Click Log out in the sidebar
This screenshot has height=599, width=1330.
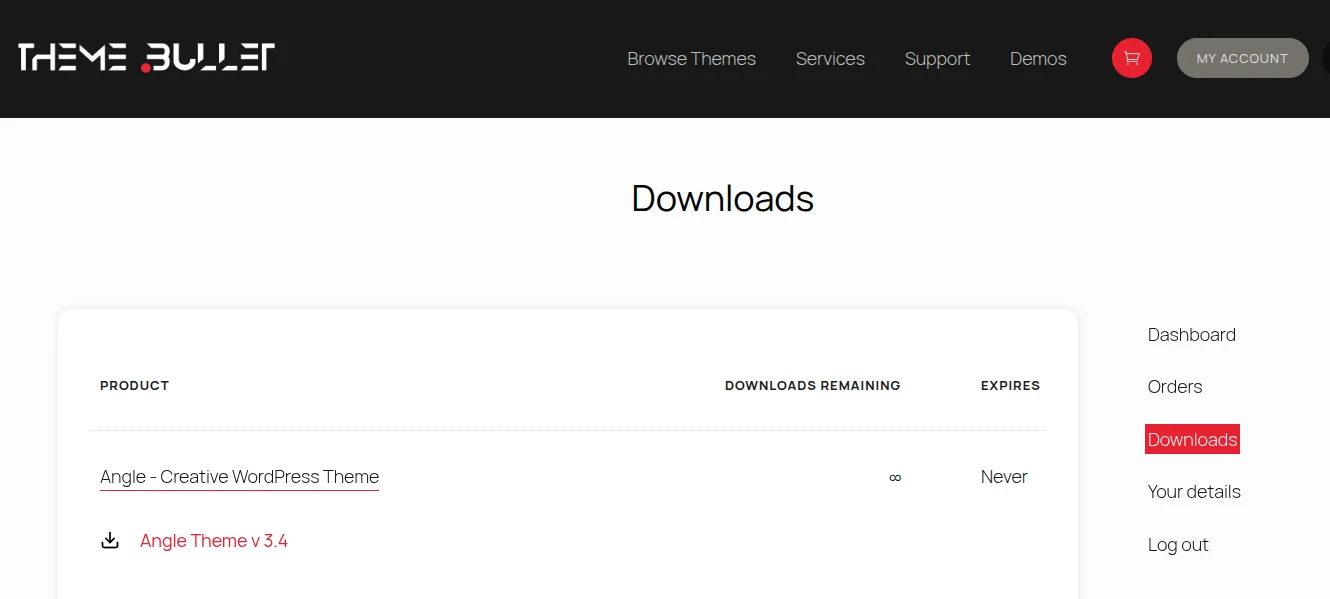click(1178, 544)
